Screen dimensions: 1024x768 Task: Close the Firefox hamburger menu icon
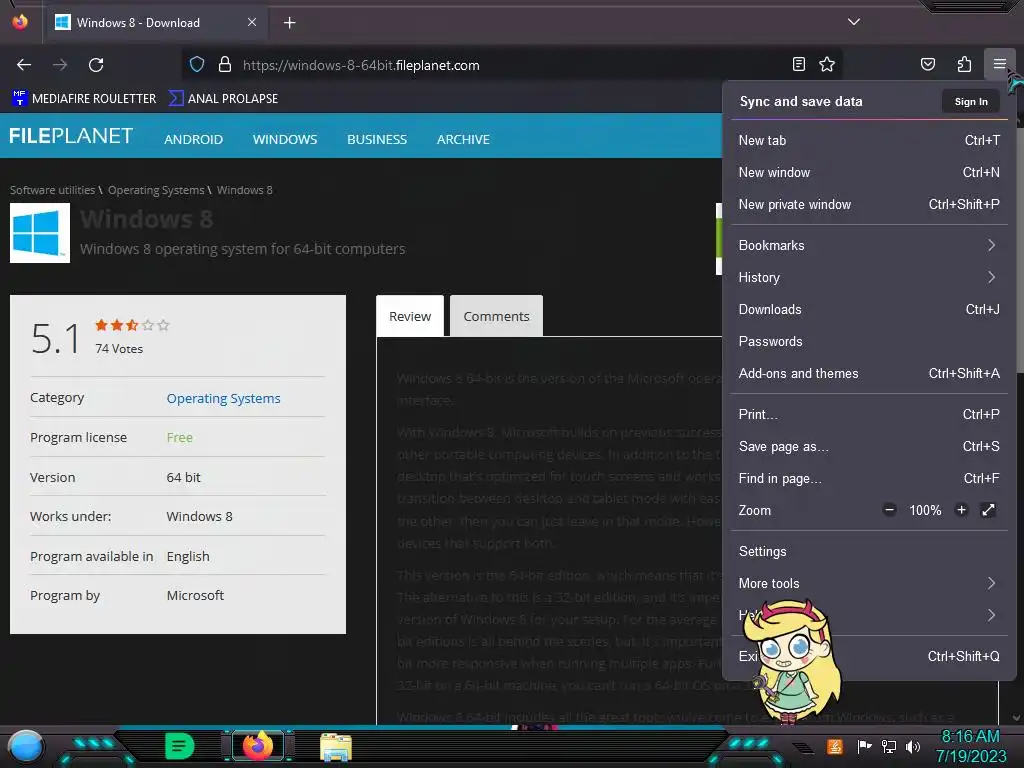tap(999, 64)
